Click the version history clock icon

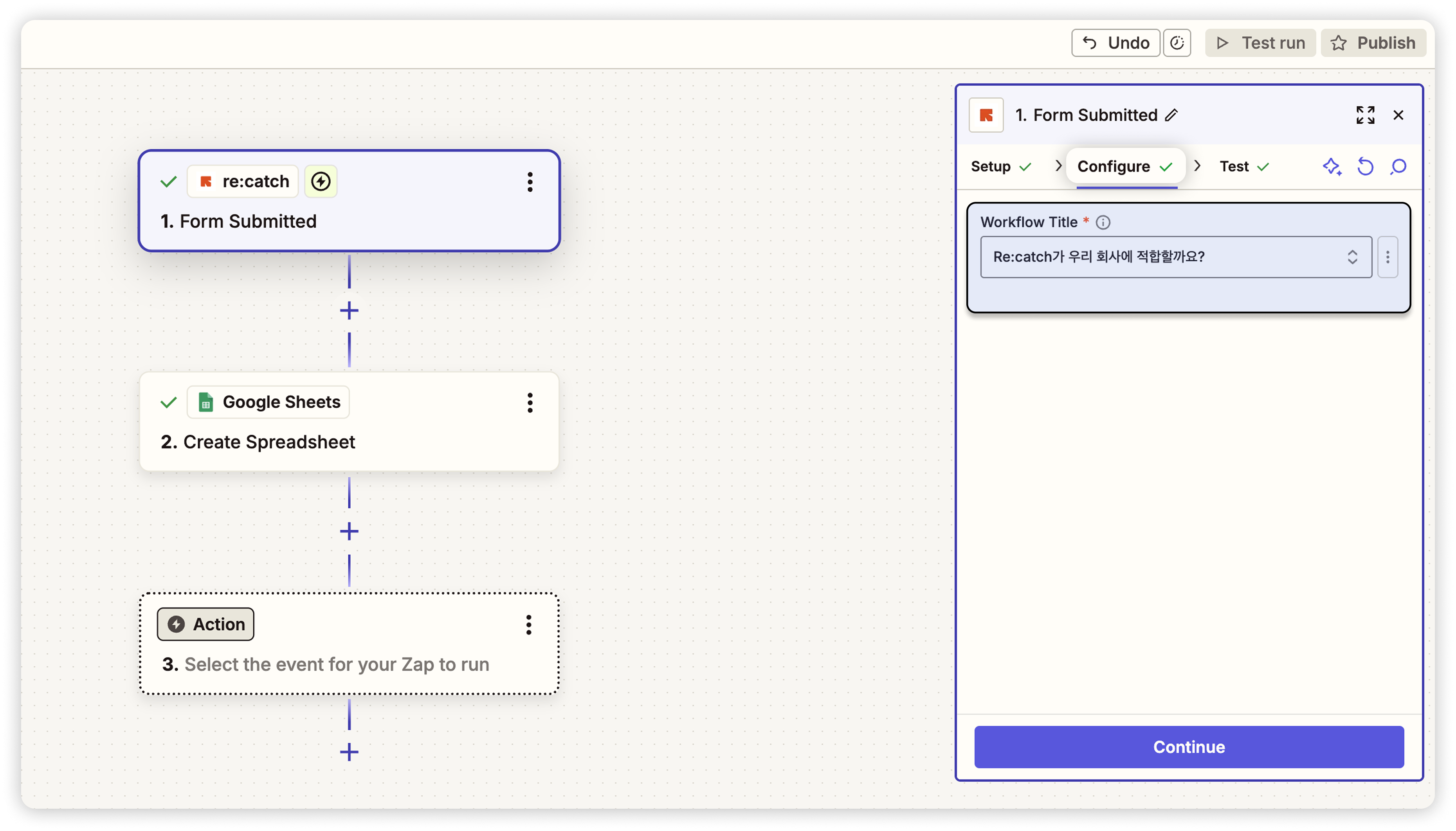1177,43
